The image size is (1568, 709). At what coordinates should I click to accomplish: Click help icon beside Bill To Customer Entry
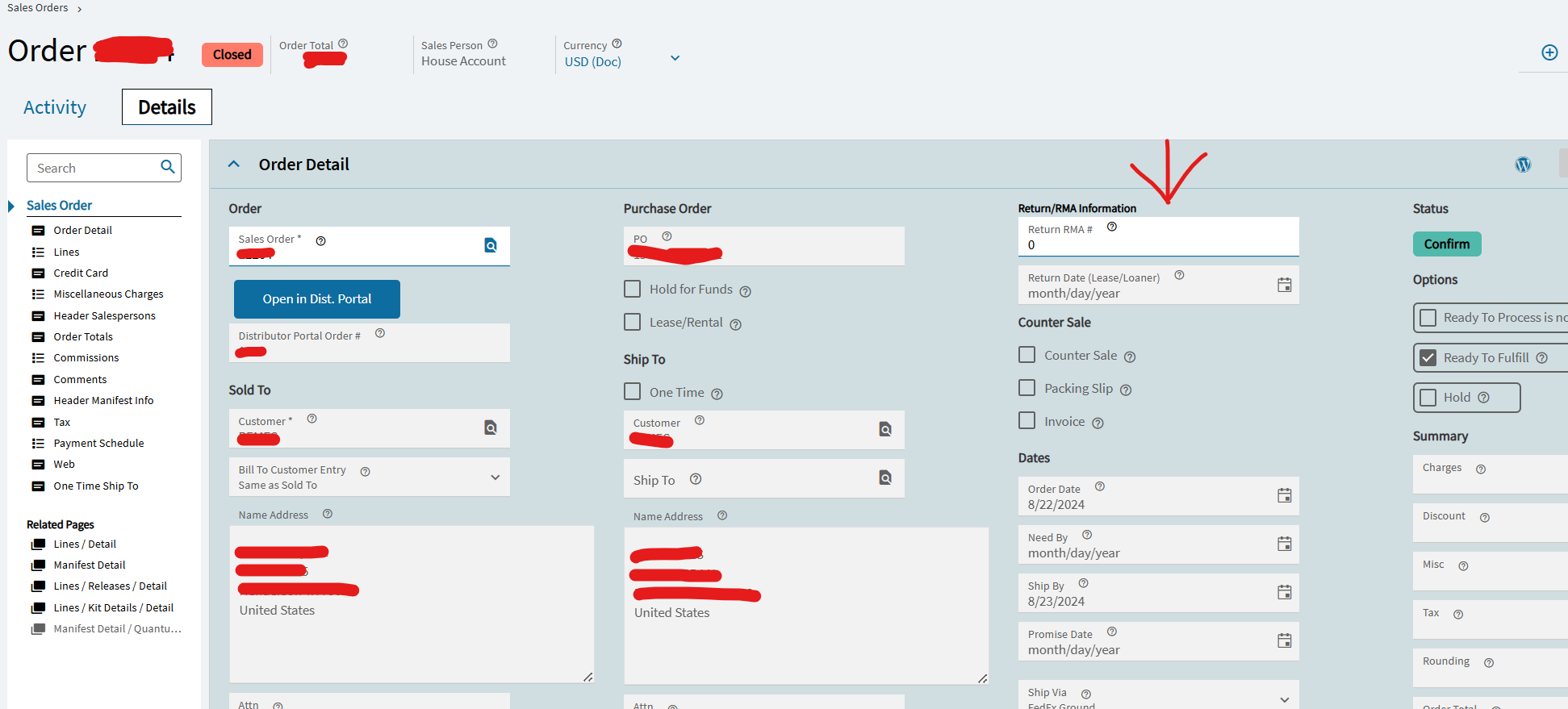[x=365, y=472]
